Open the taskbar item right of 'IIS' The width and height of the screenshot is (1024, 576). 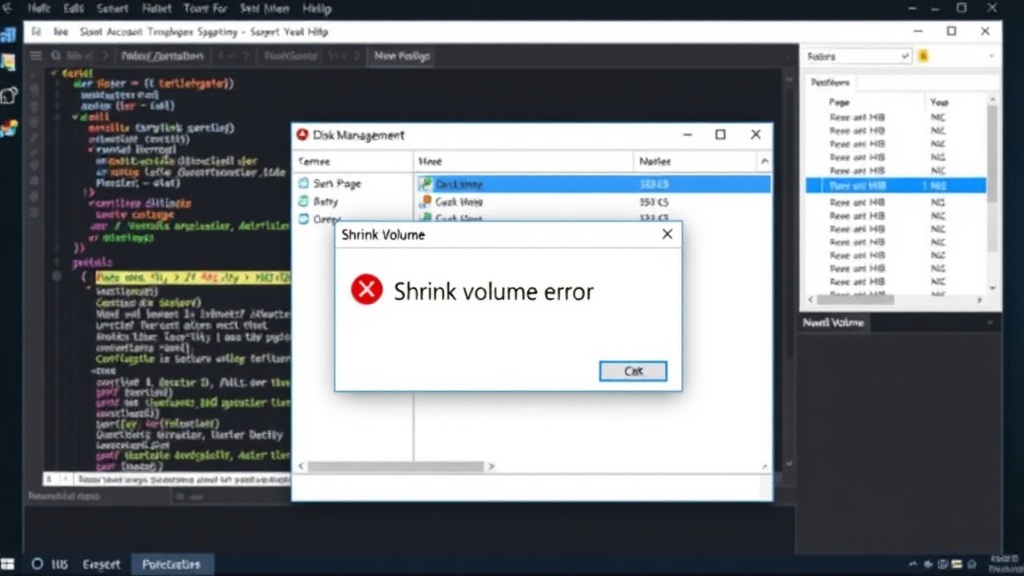coord(101,564)
